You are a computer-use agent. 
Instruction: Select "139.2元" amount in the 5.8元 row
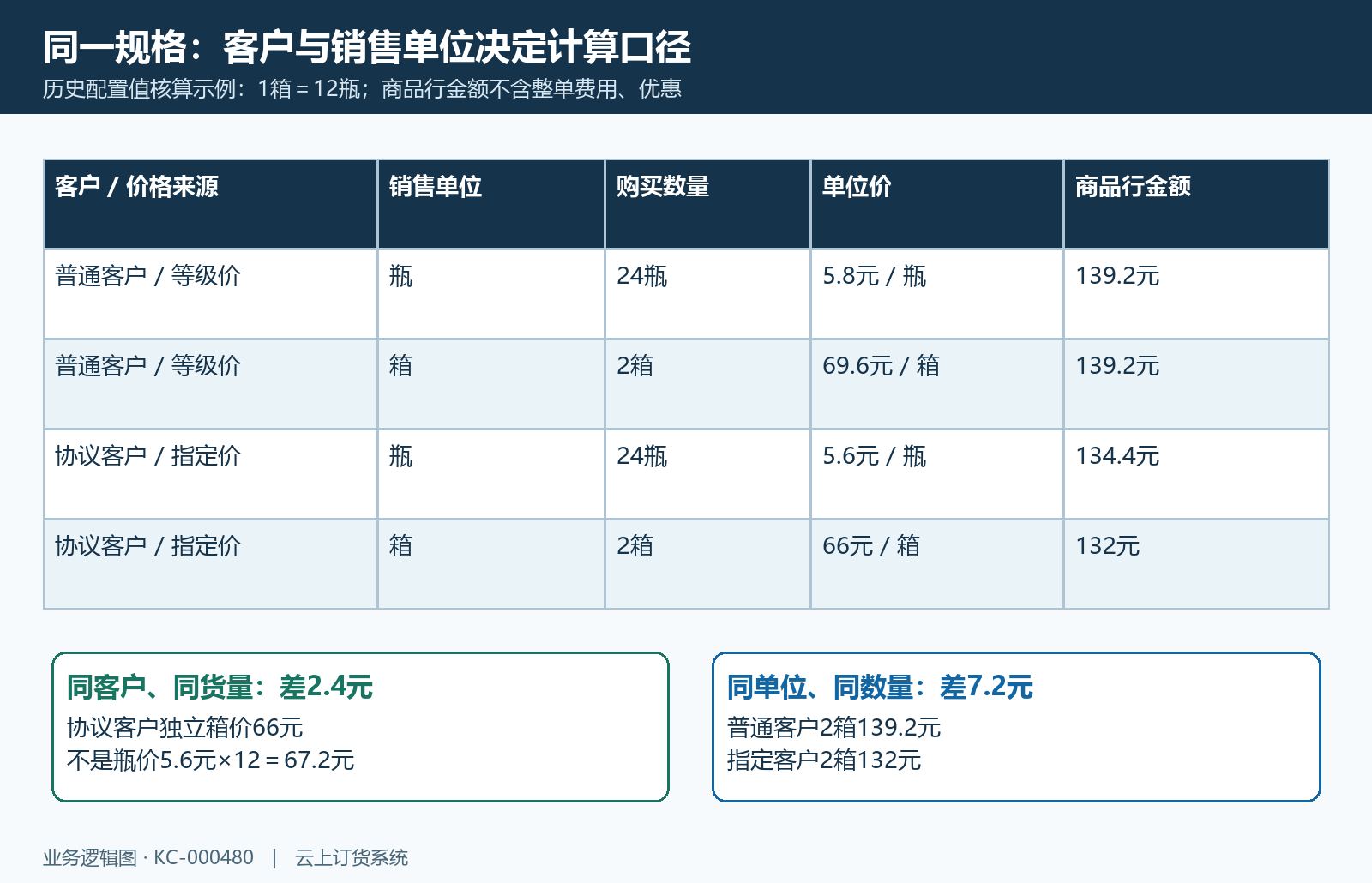click(x=1117, y=276)
